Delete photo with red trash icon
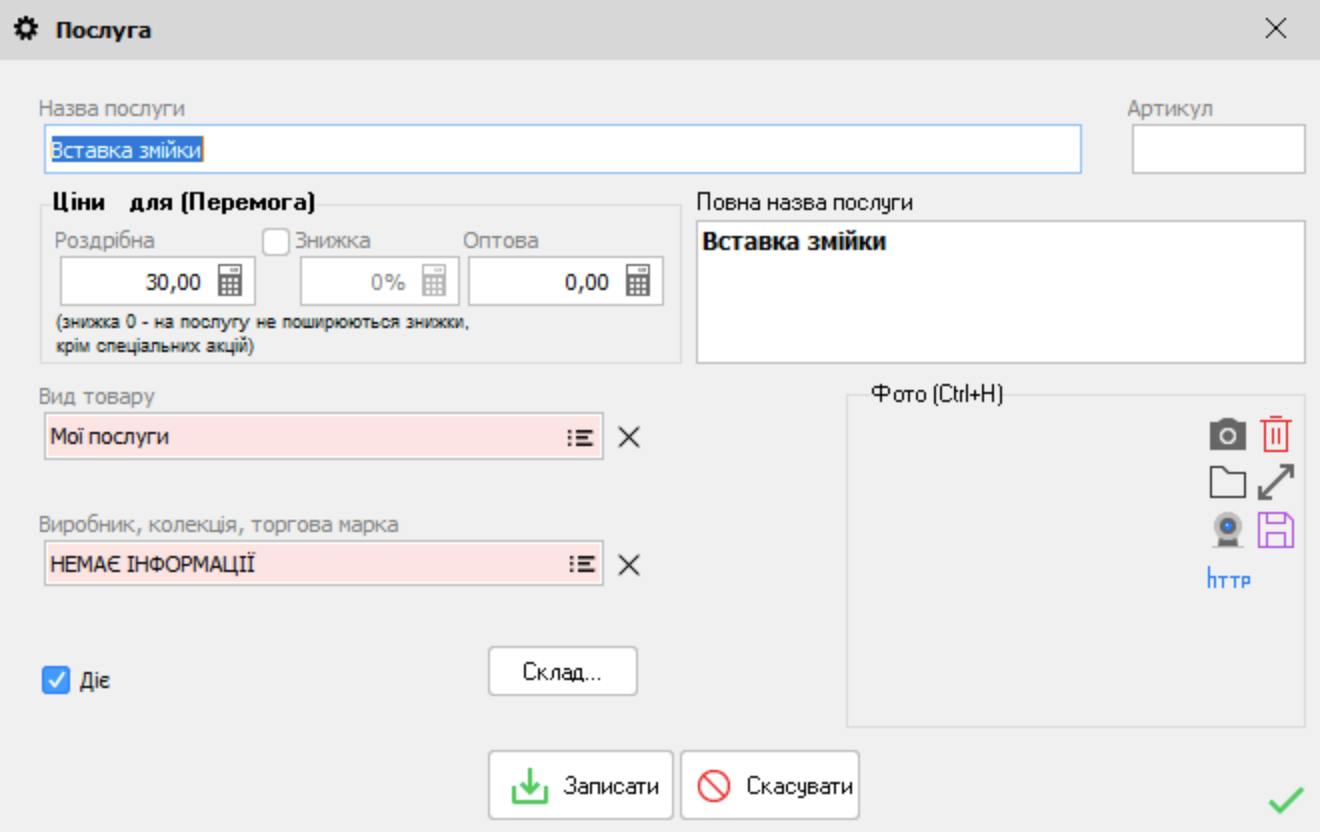This screenshot has width=1320, height=832. point(1275,435)
